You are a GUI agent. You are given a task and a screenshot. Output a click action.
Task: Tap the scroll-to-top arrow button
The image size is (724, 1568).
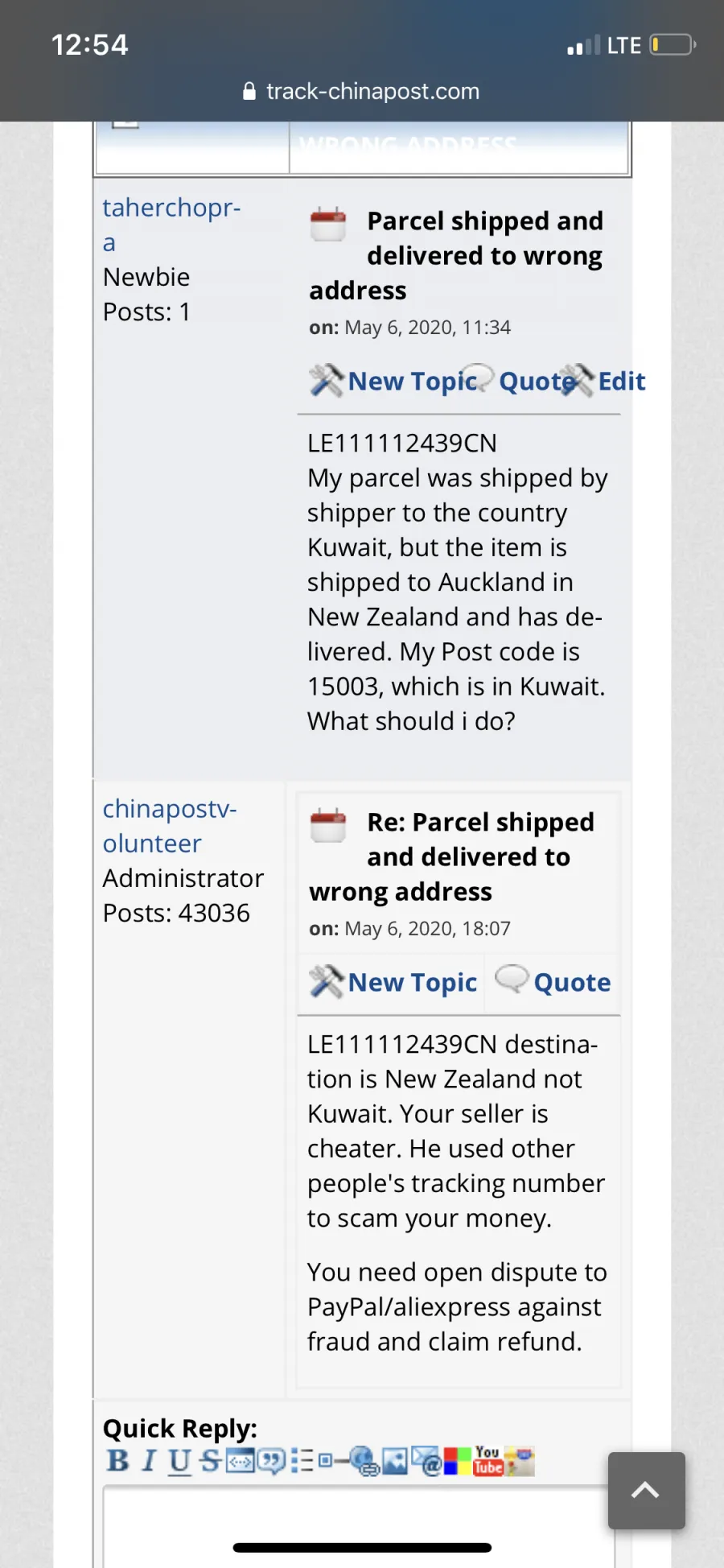647,1491
